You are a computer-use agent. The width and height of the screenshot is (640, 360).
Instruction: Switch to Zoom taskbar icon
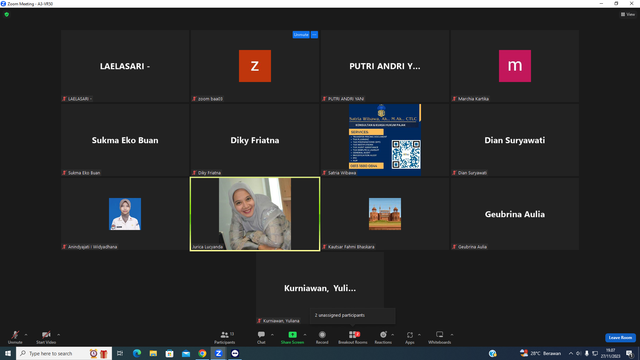pos(218,353)
